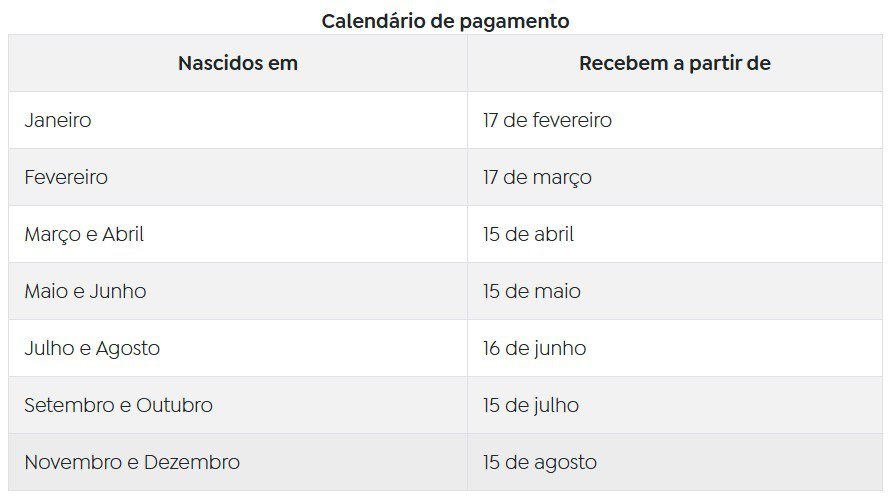889x503 pixels.
Task: Click the 'Calendário de pagamento' title
Action: click(445, 22)
